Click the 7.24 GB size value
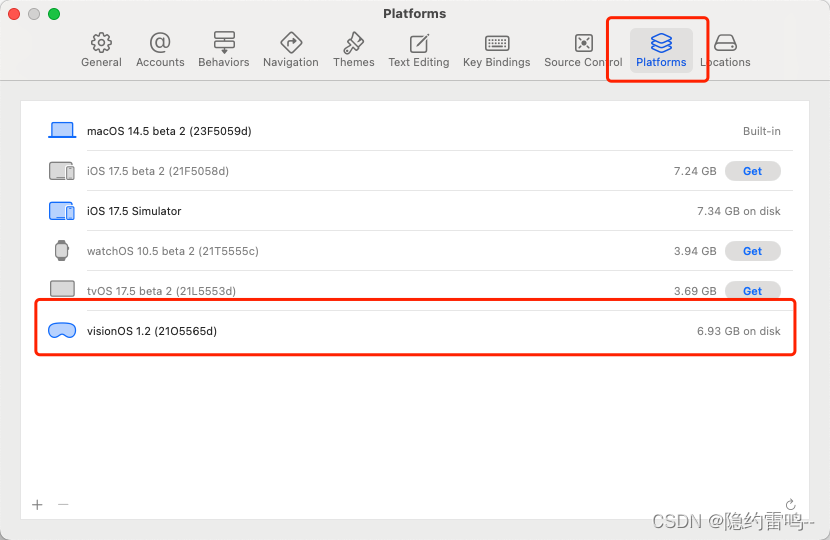Screen dimensions: 830x540 coord(694,171)
